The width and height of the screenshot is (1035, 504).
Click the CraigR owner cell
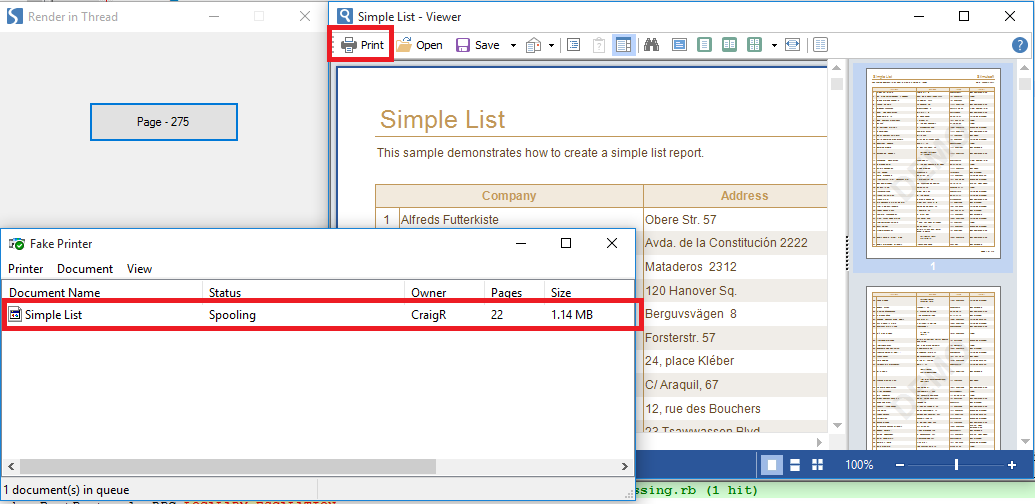coord(429,315)
